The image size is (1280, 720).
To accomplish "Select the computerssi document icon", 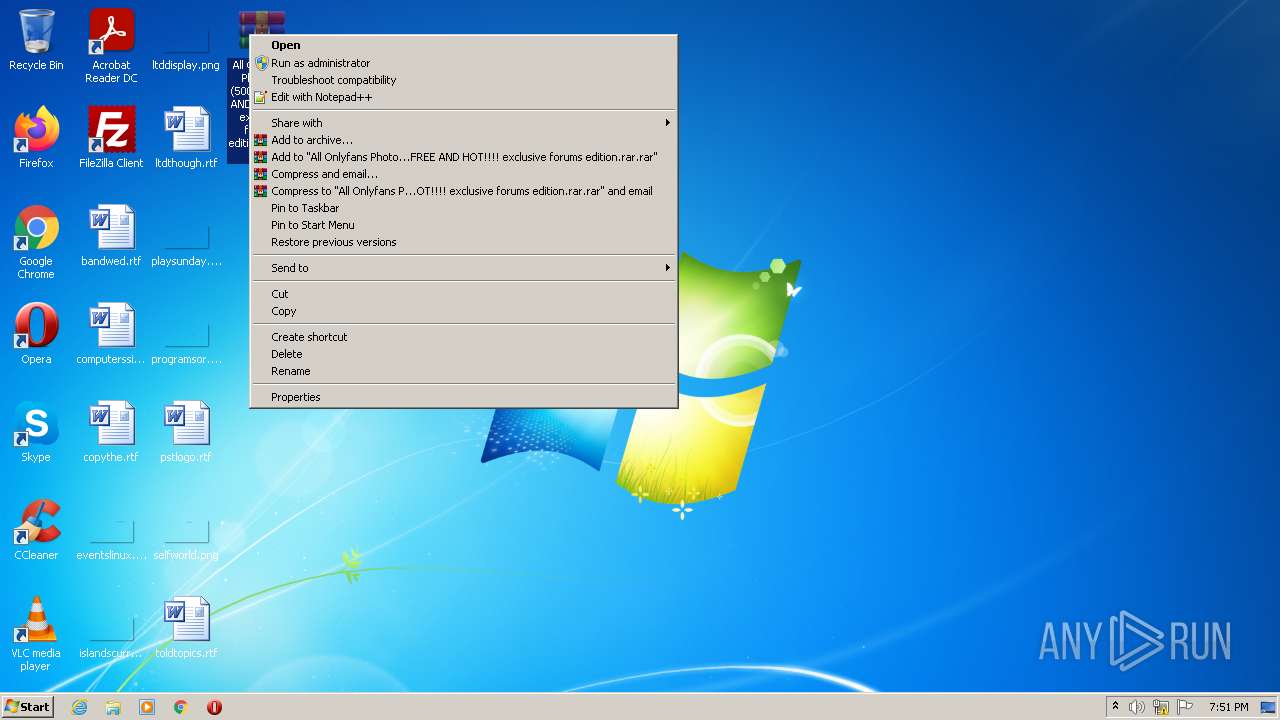I will [x=111, y=334].
